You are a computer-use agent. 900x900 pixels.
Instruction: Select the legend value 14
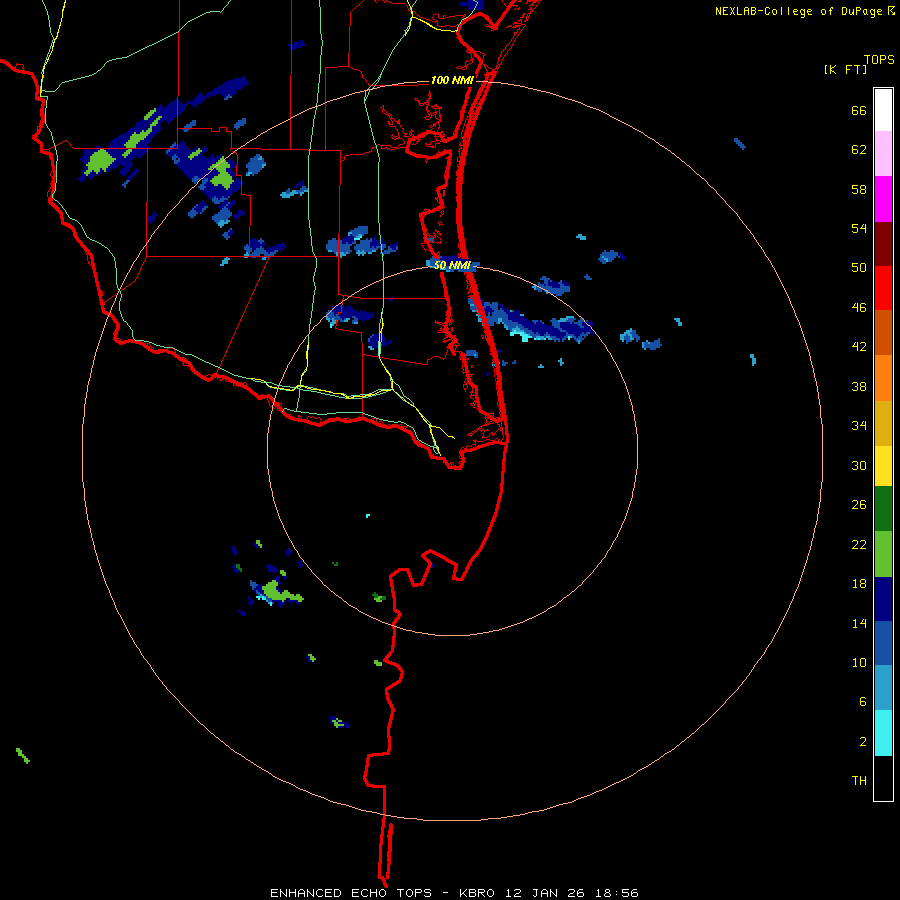[x=859, y=623]
